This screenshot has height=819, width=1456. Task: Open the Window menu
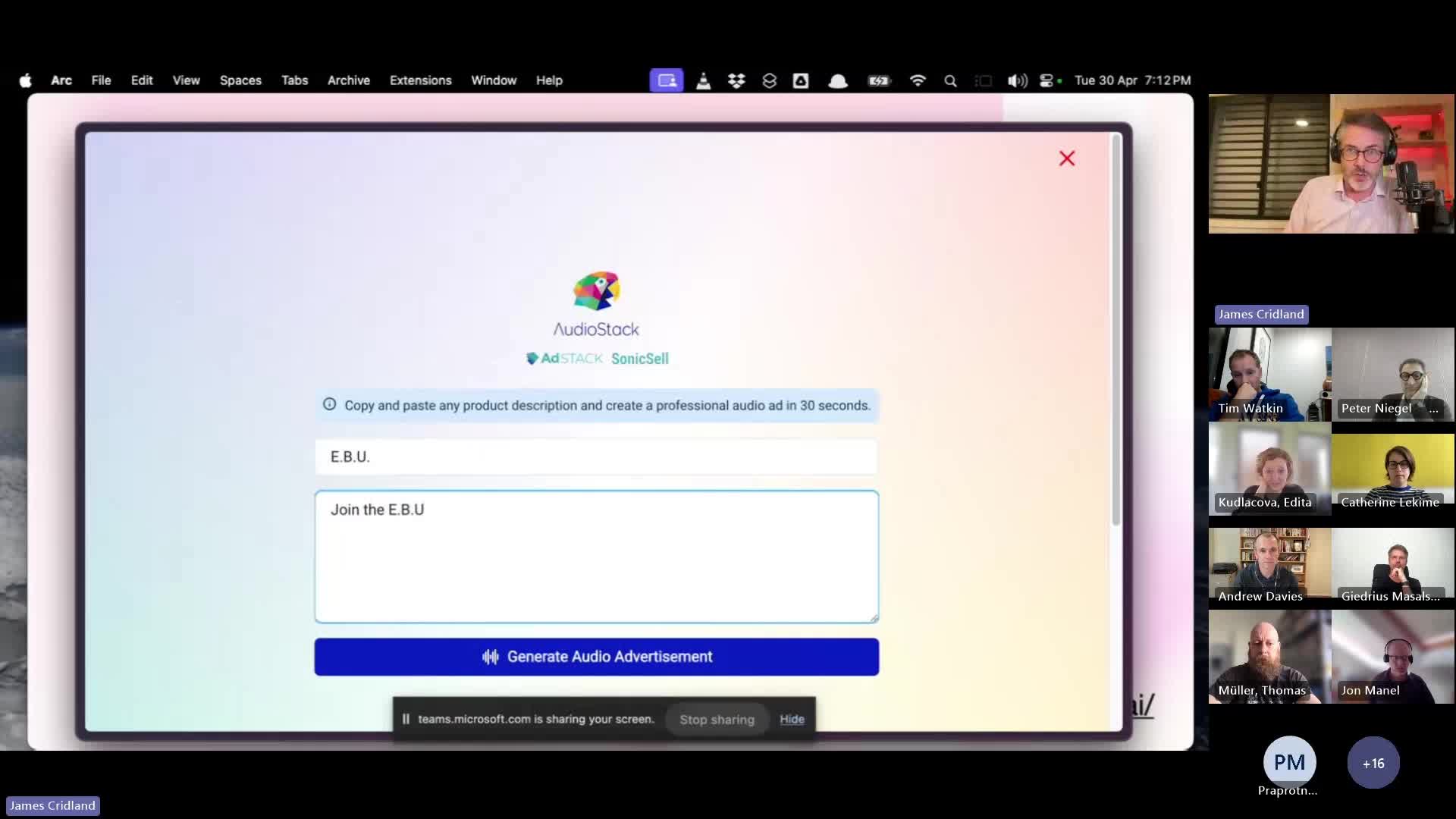[x=494, y=80]
